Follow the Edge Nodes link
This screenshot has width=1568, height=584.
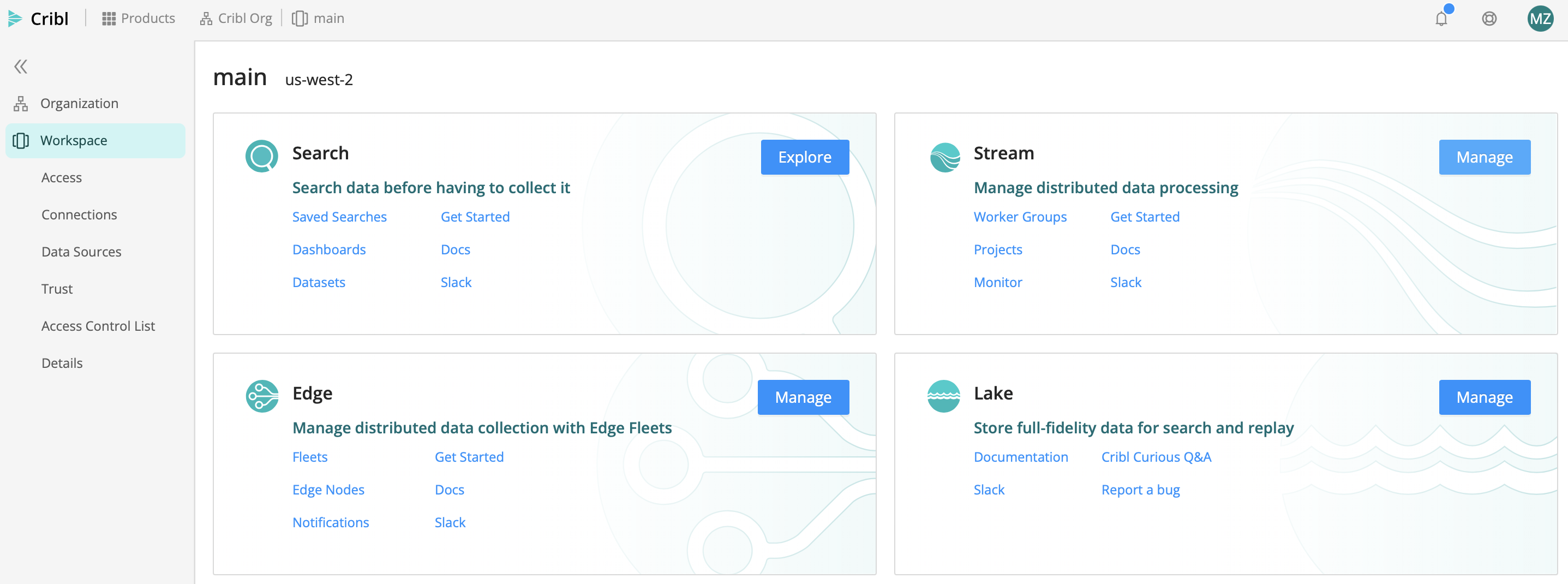[x=328, y=490]
